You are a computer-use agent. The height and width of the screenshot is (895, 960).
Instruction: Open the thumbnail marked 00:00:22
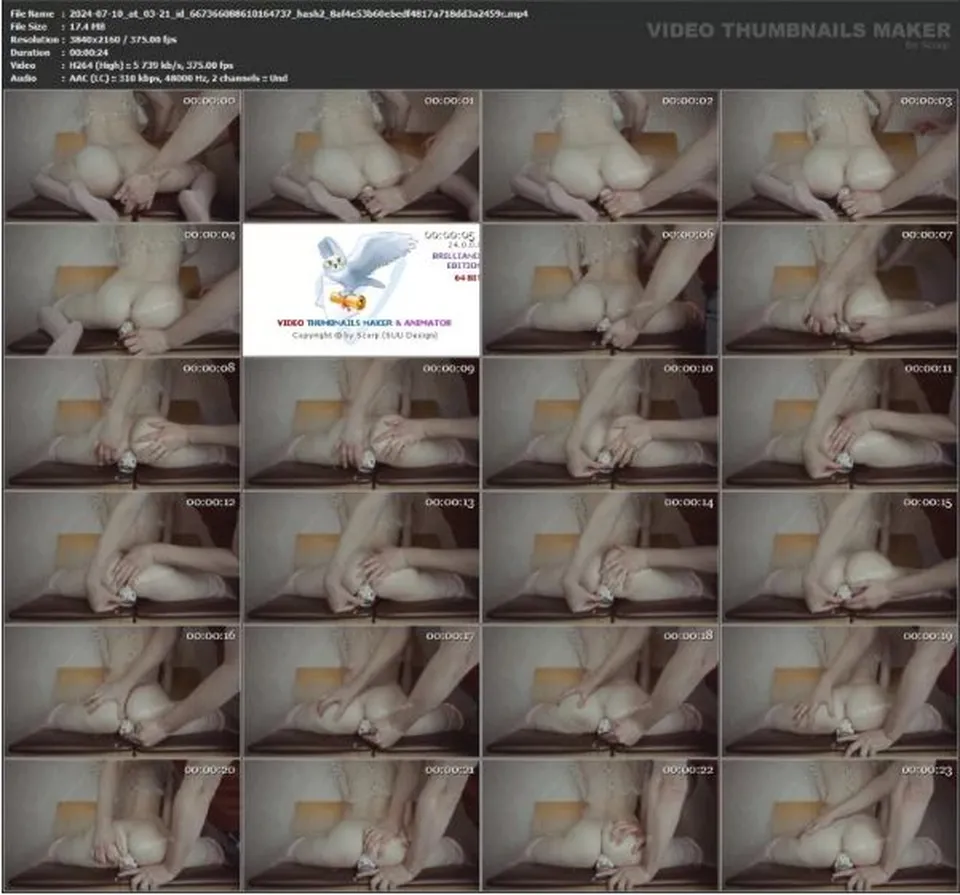600,825
